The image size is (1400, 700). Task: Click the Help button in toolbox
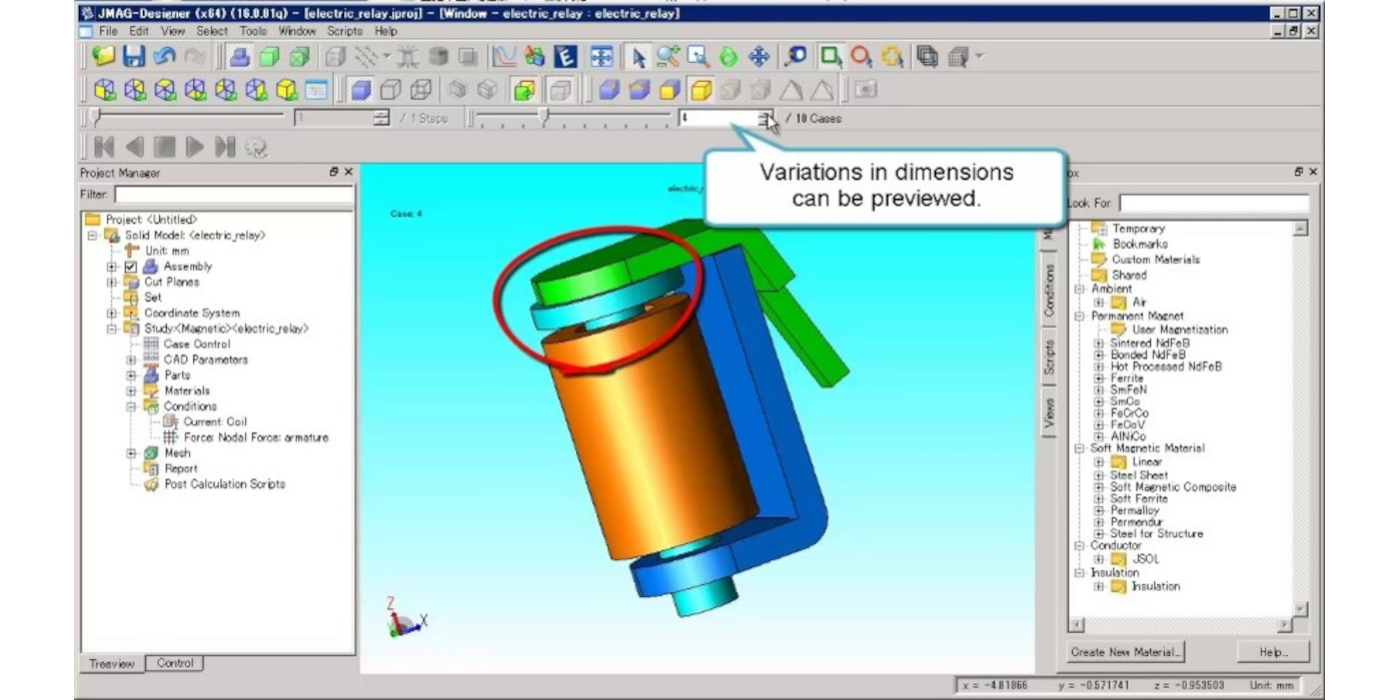(1273, 652)
